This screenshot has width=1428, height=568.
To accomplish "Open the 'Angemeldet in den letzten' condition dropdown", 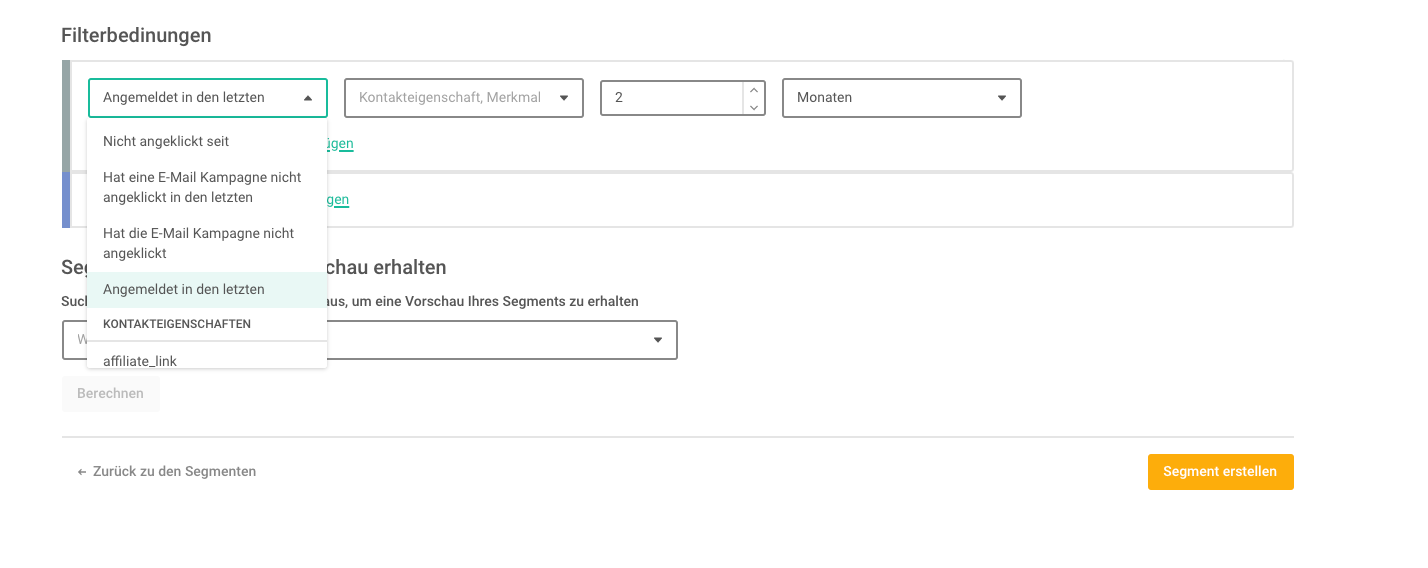I will (208, 98).
